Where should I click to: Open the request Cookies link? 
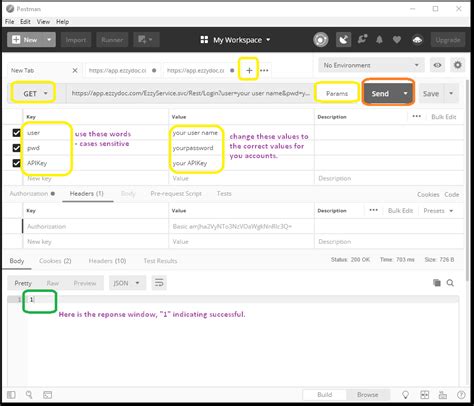428,194
